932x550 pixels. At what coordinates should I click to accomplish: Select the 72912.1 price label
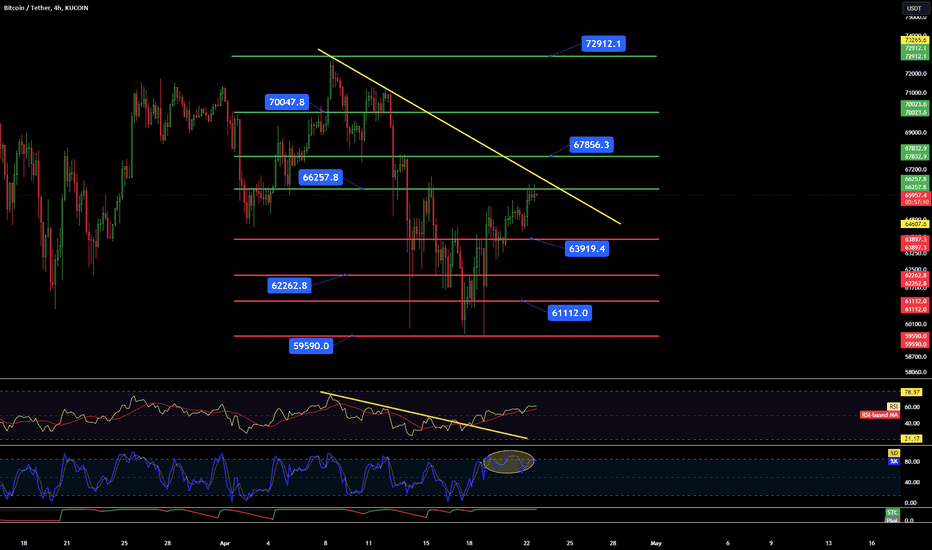[x=603, y=43]
